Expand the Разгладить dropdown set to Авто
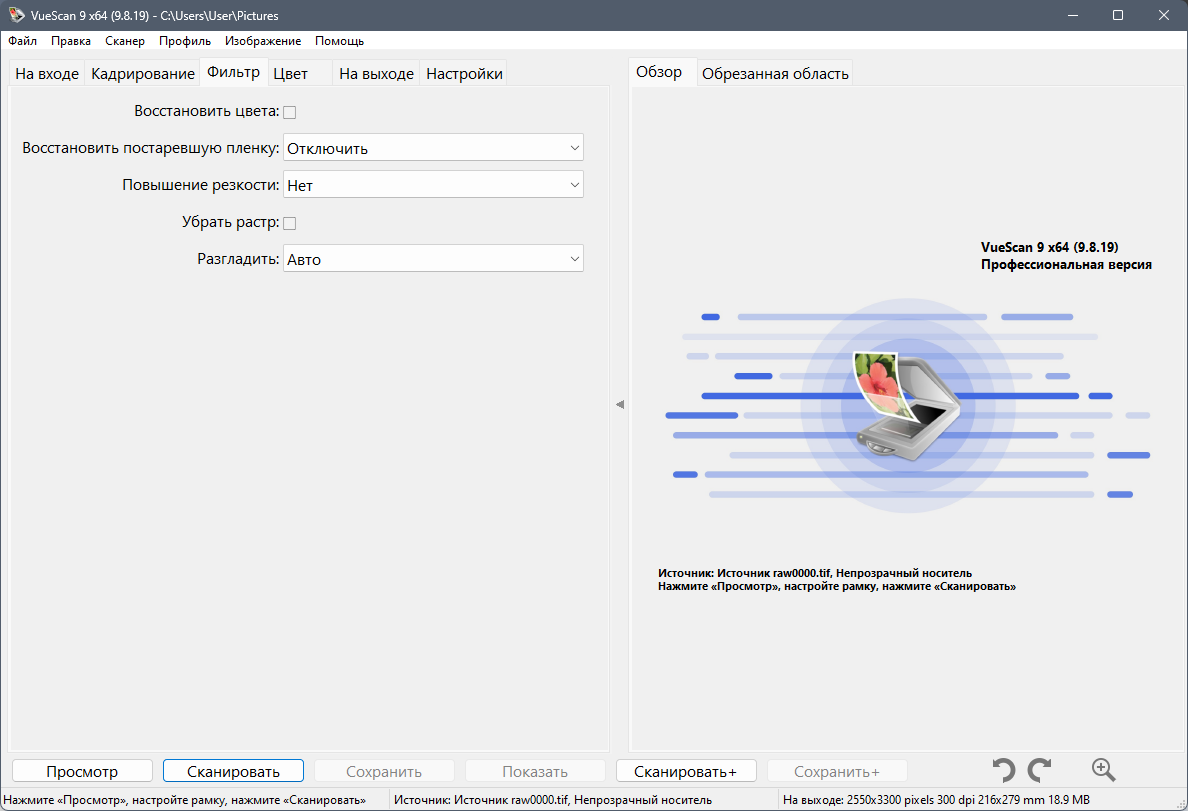 tap(433, 258)
